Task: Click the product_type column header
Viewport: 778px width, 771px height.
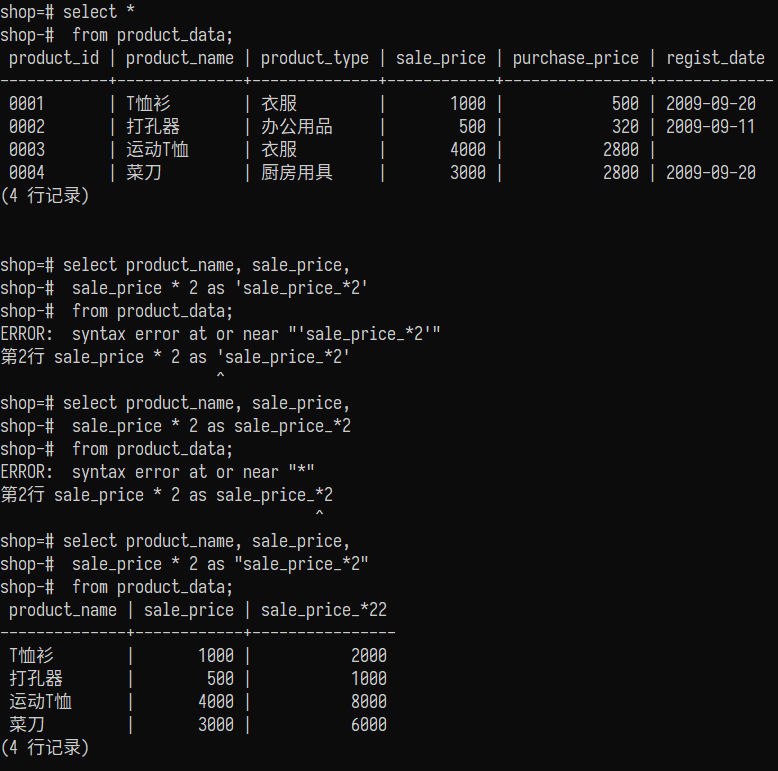Action: pyautogui.click(x=315, y=58)
